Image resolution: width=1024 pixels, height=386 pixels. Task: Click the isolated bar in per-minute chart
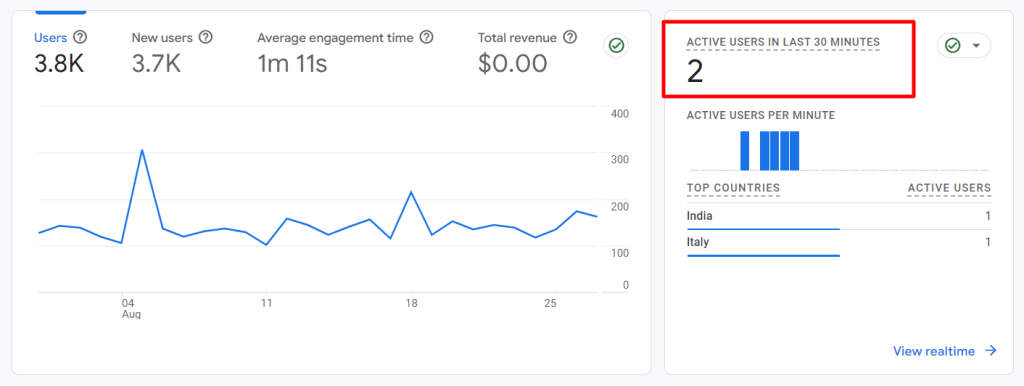744,151
